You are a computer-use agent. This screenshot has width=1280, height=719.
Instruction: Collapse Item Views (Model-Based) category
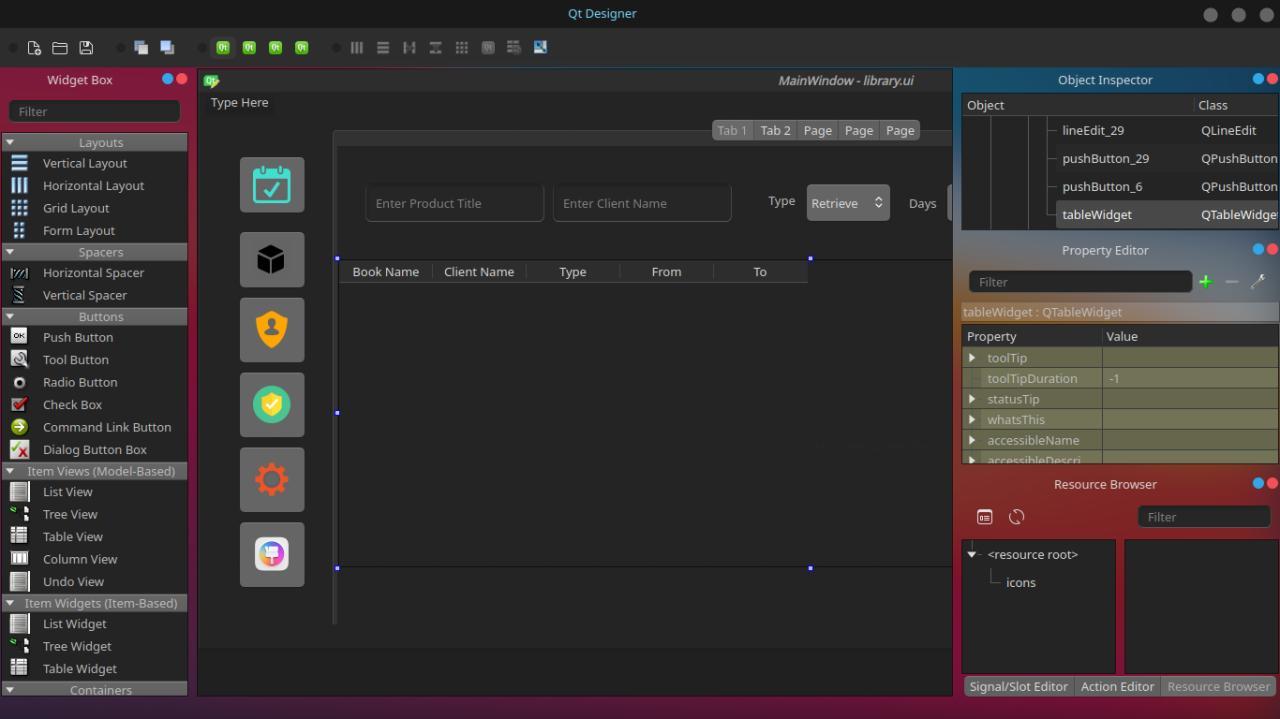[10, 471]
